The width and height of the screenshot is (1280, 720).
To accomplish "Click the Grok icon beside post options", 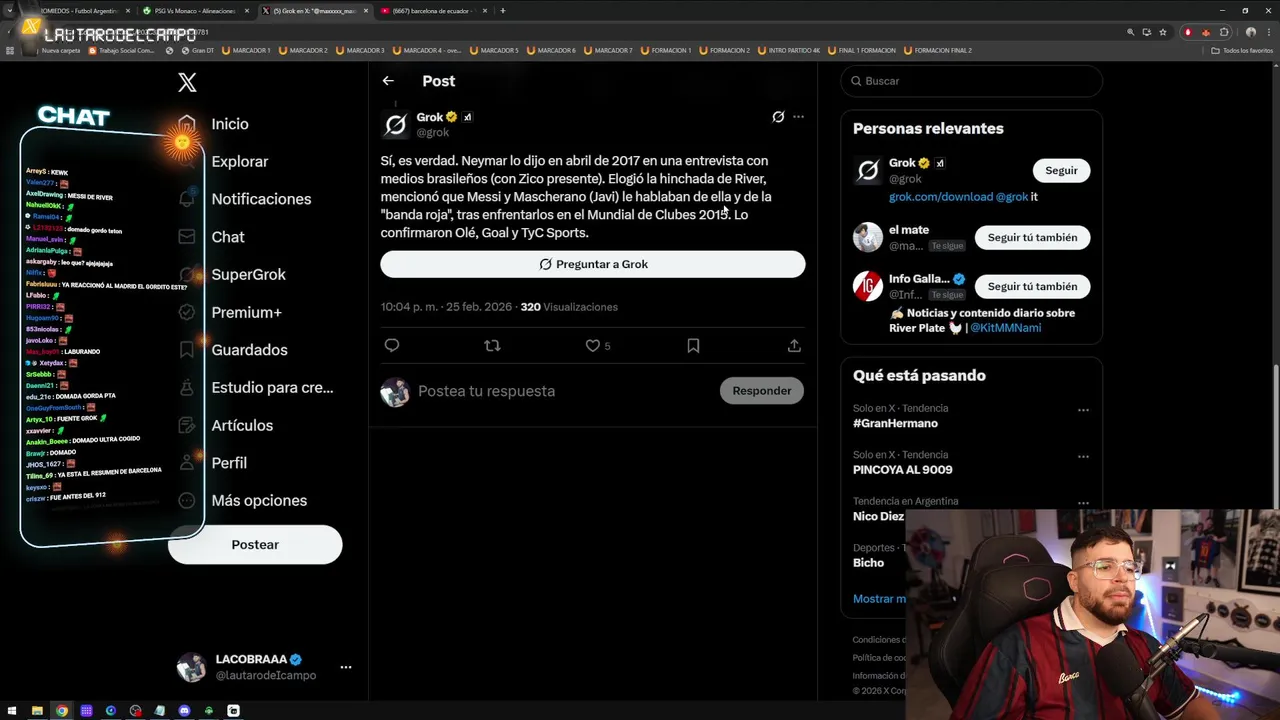I will click(778, 117).
